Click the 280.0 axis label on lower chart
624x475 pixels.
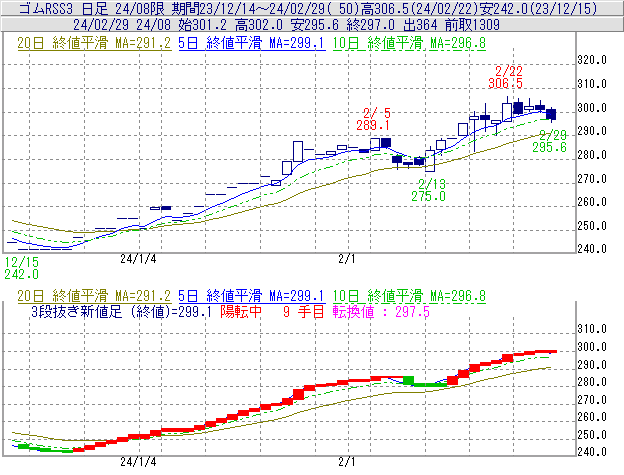(x=592, y=382)
